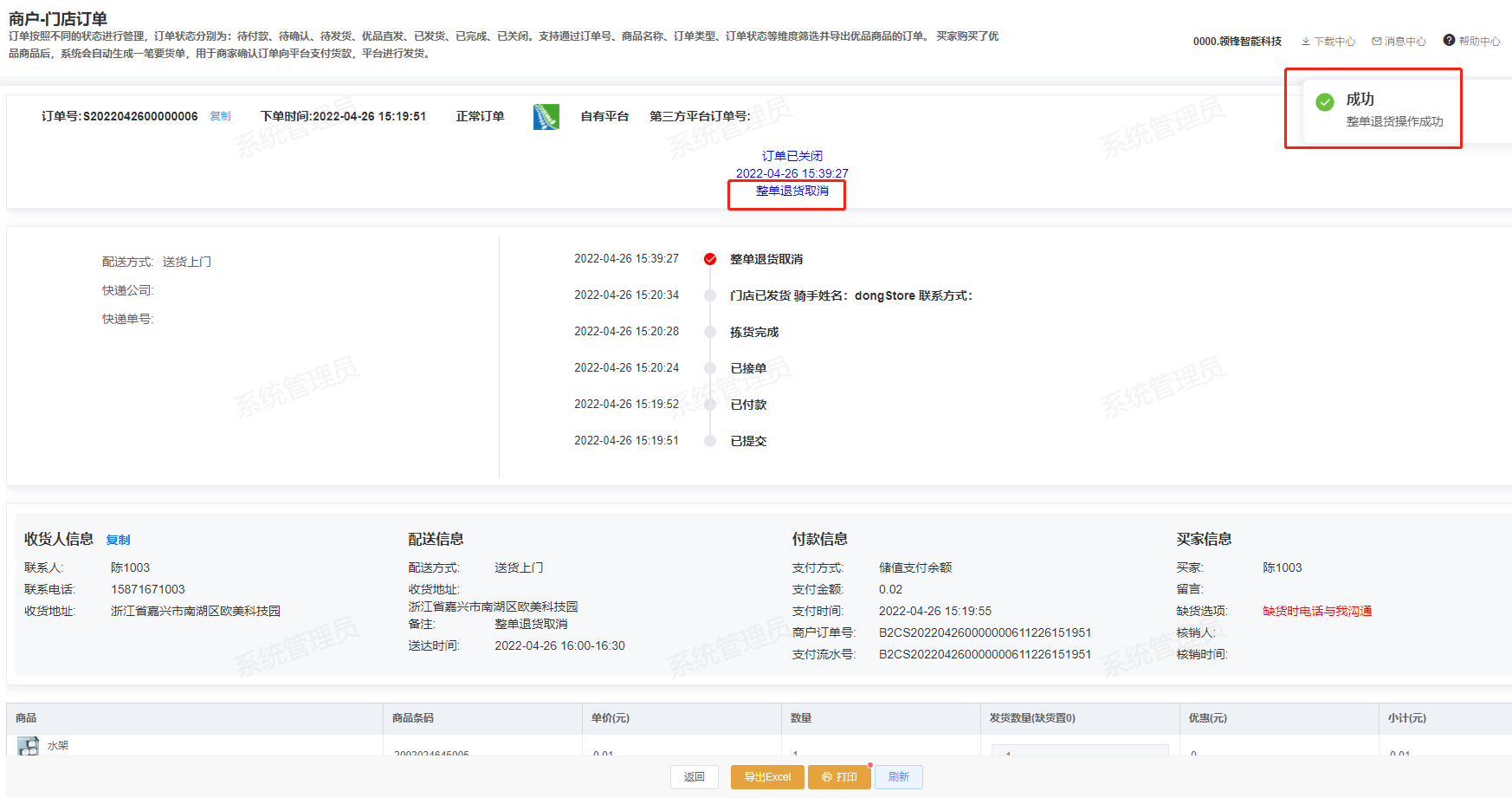Click the timeline dot for 门店已发货
The width and height of the screenshot is (1512, 804).
point(710,295)
